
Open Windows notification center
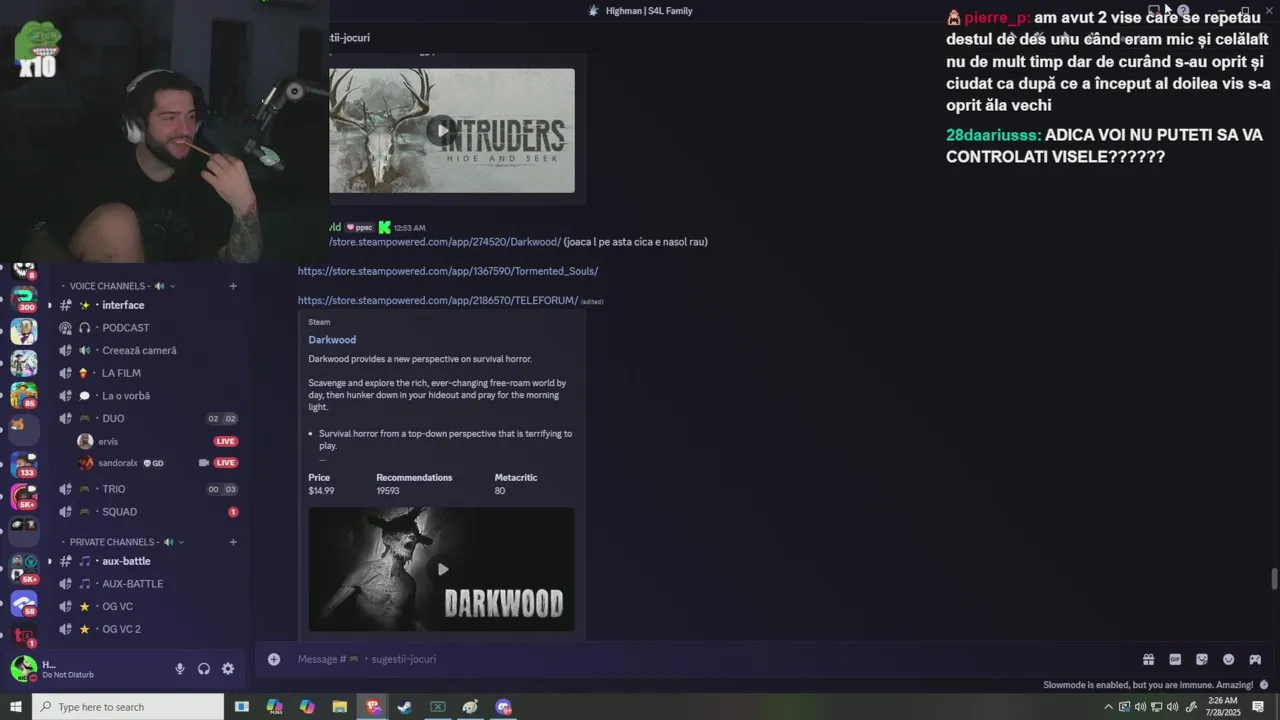pyautogui.click(x=1258, y=707)
